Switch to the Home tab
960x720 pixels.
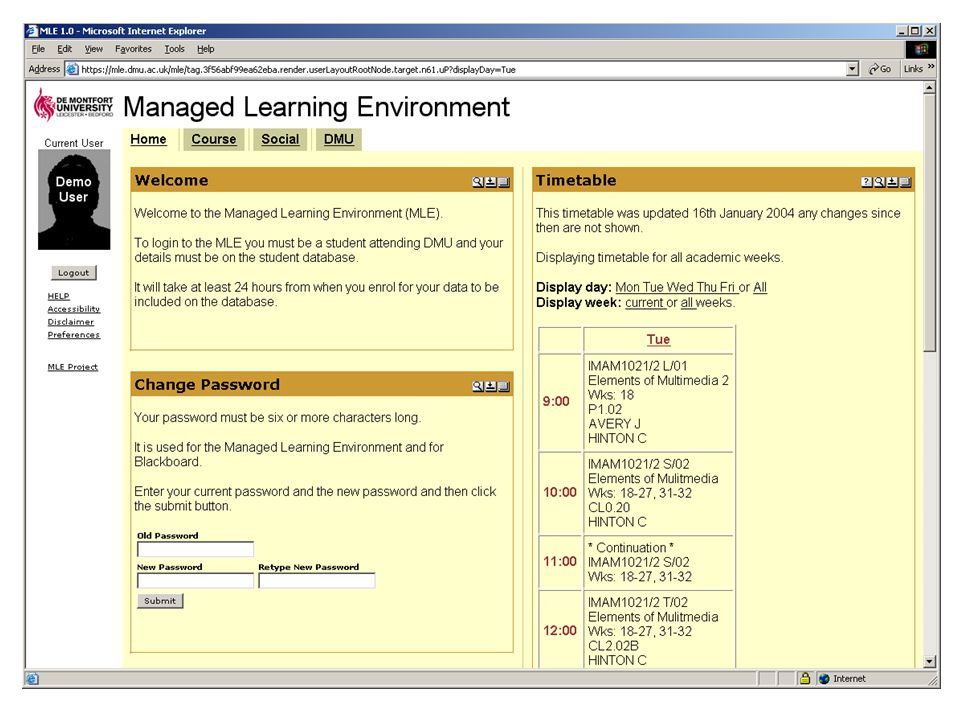(148, 140)
